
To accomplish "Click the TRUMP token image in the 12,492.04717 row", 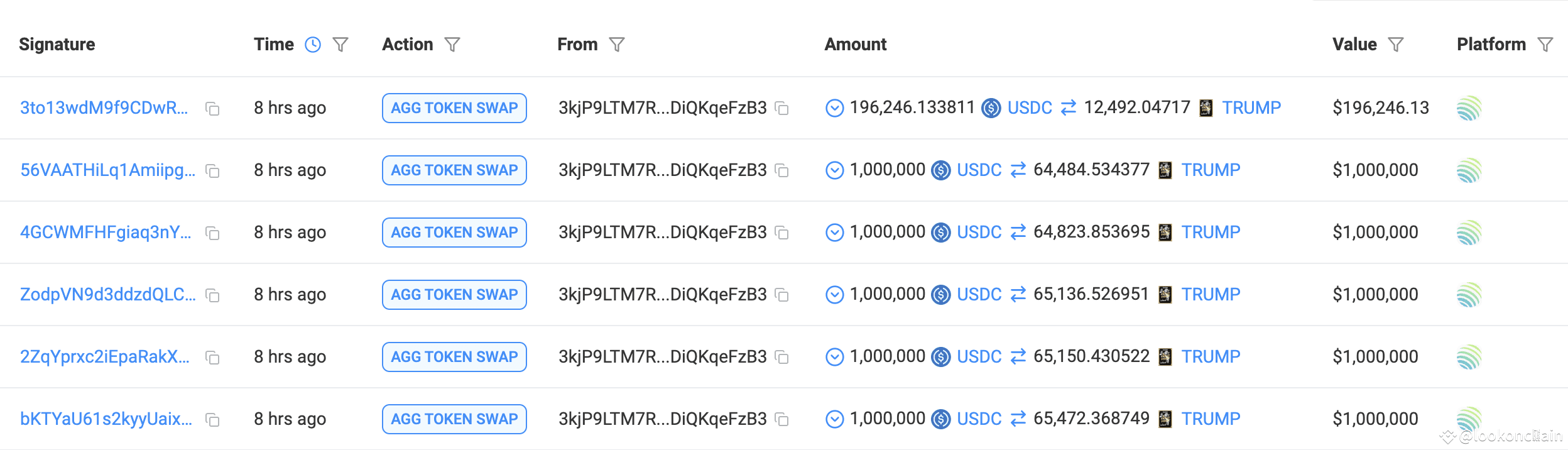I will (x=1206, y=108).
